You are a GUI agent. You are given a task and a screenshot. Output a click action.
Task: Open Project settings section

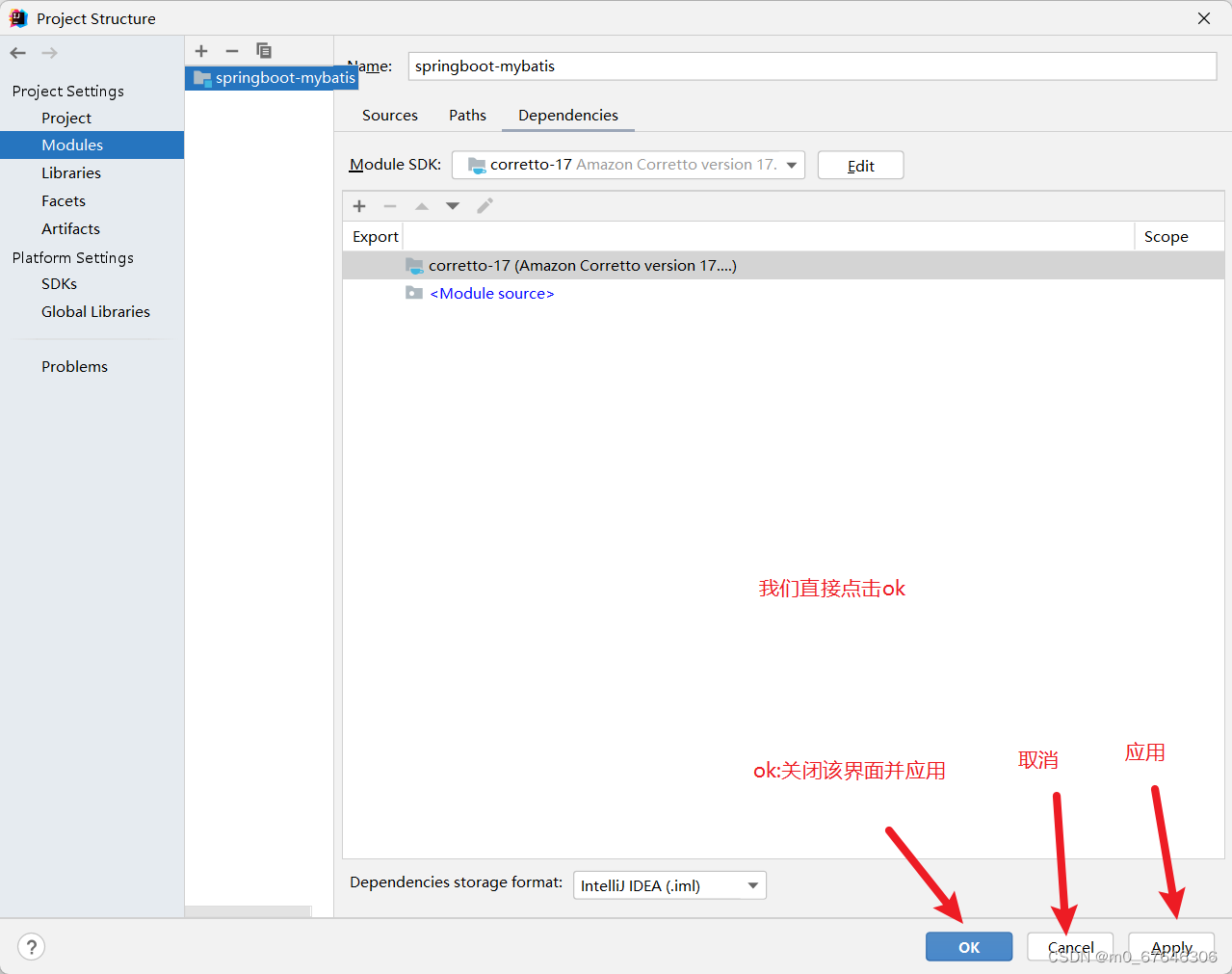[x=66, y=118]
